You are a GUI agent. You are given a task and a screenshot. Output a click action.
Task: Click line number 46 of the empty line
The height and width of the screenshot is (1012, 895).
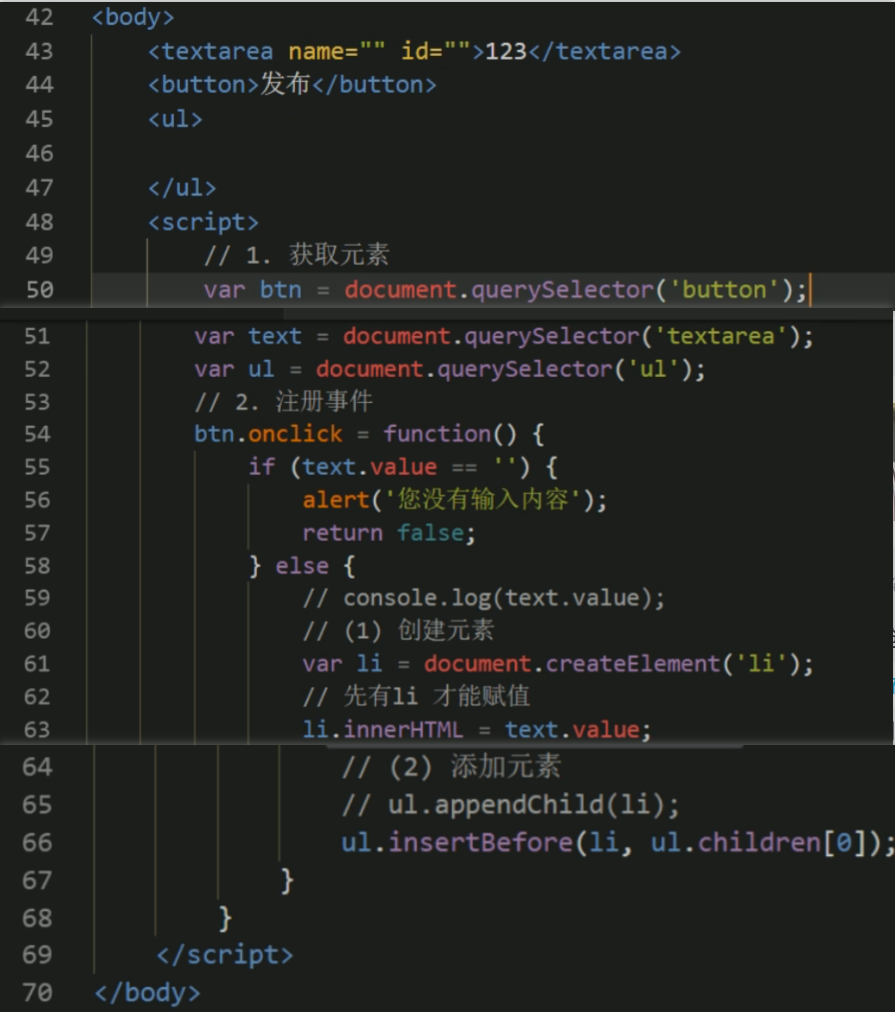tap(39, 154)
